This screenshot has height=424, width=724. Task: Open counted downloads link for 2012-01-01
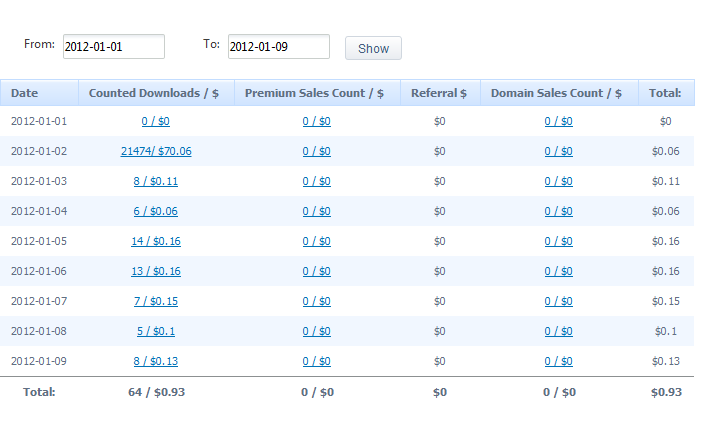pyautogui.click(x=156, y=121)
